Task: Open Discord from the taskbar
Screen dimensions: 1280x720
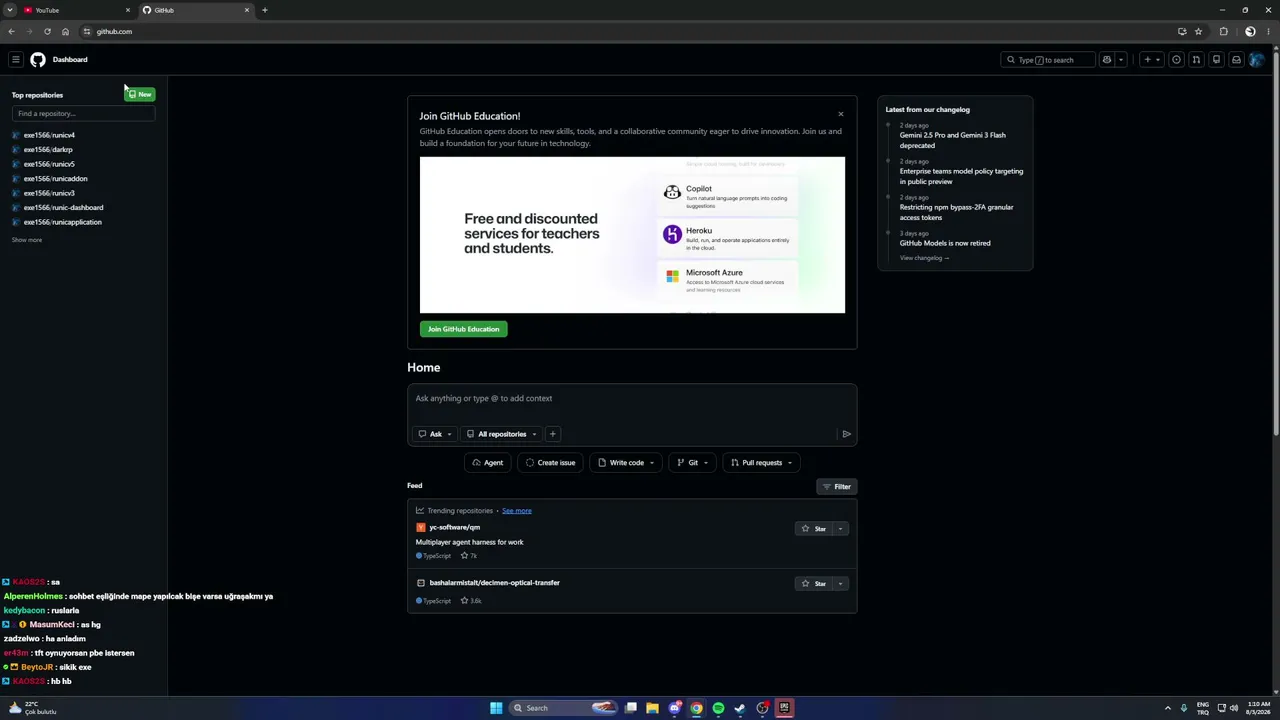Action: pyautogui.click(x=675, y=708)
